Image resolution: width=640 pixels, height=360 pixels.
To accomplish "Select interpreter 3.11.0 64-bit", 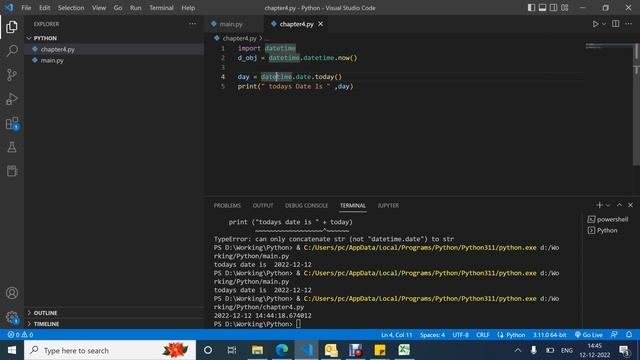I will (549, 335).
